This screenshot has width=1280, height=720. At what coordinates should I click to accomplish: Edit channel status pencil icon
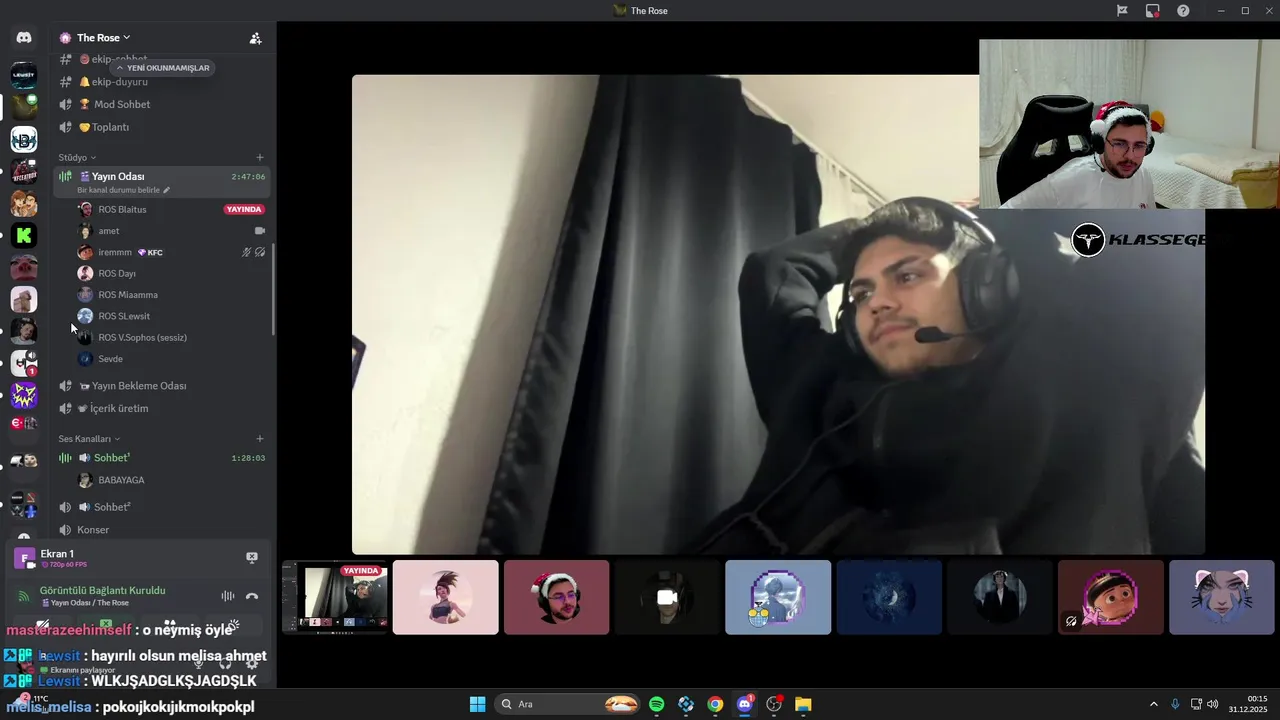[167, 190]
